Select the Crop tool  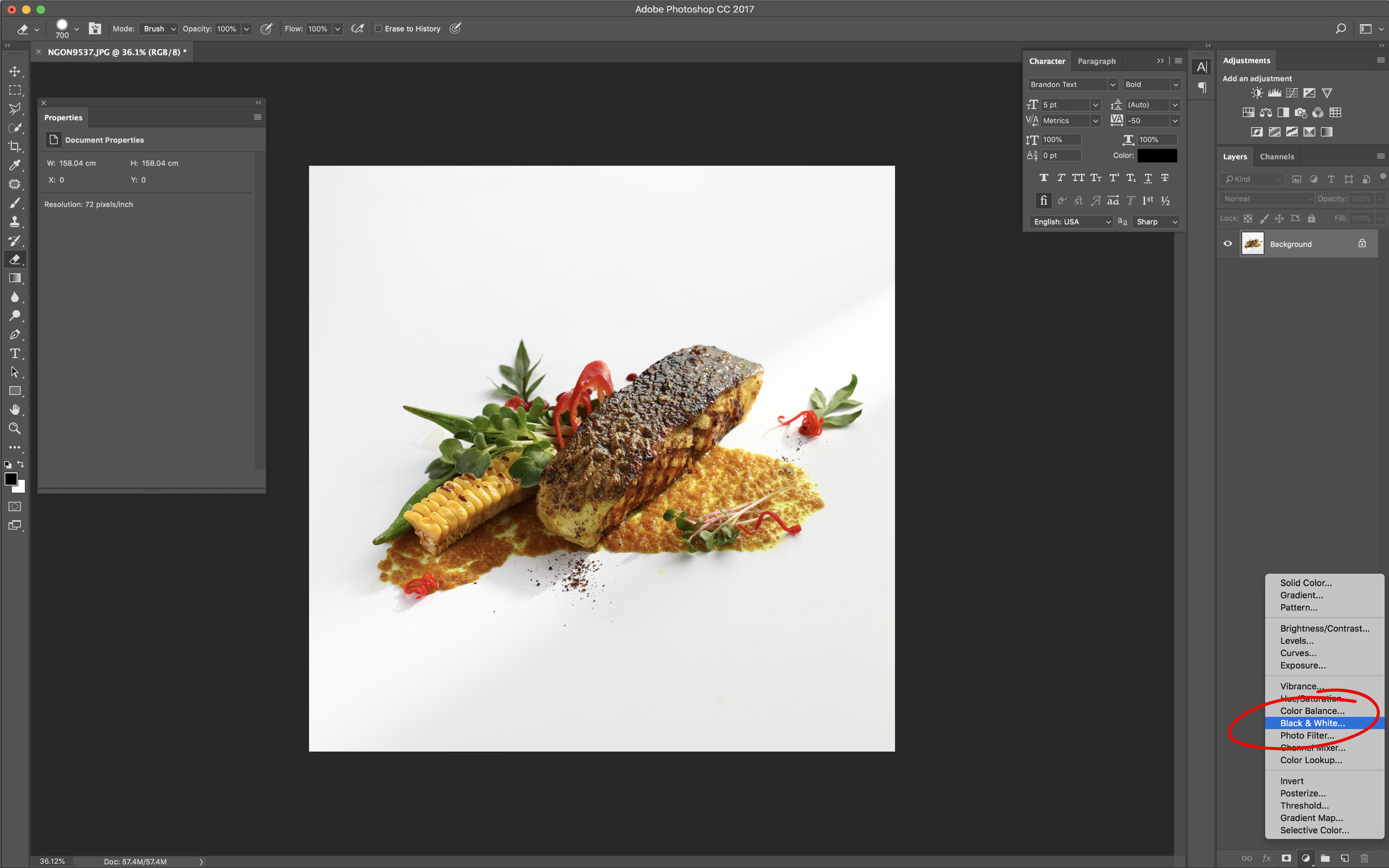click(x=15, y=147)
